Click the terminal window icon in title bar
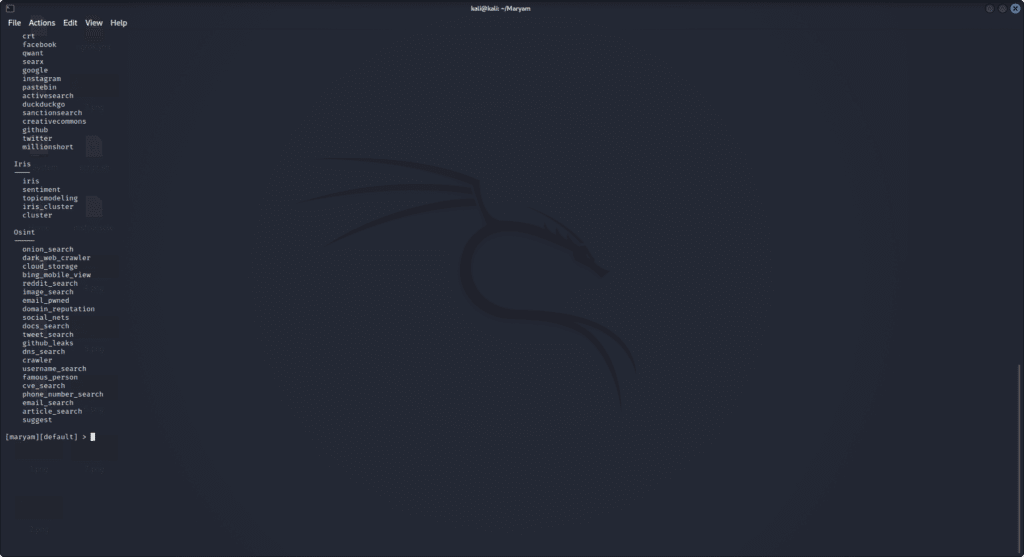This screenshot has height=557, width=1024. pos(9,8)
